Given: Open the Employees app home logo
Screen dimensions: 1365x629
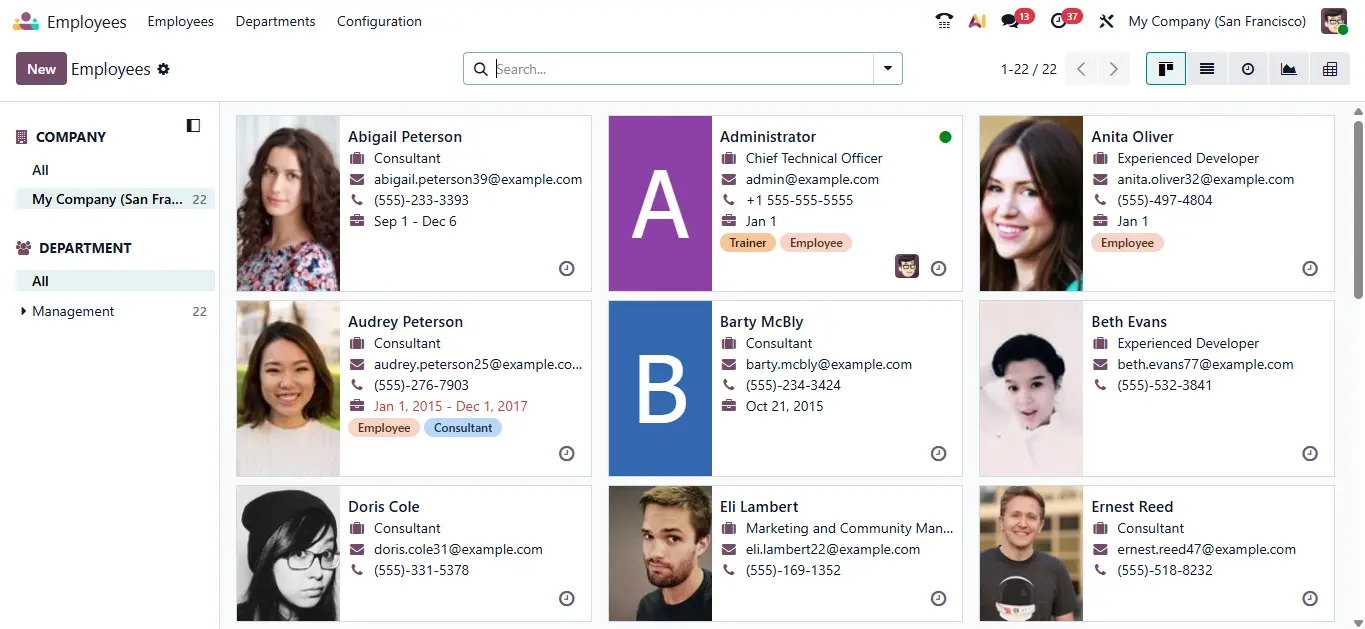Looking at the screenshot, I should click(27, 21).
